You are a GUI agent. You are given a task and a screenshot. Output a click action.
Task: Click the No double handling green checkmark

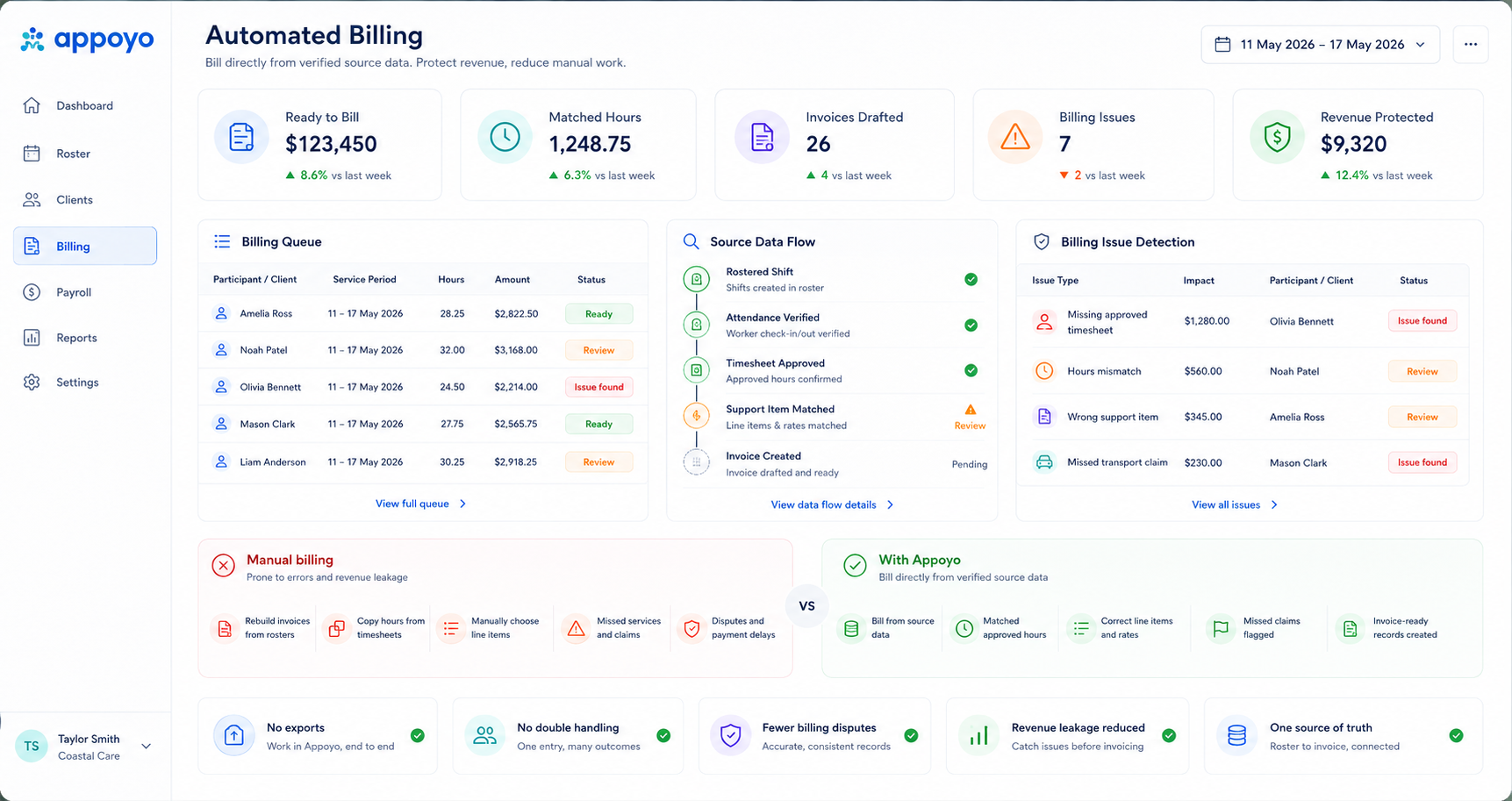663,735
